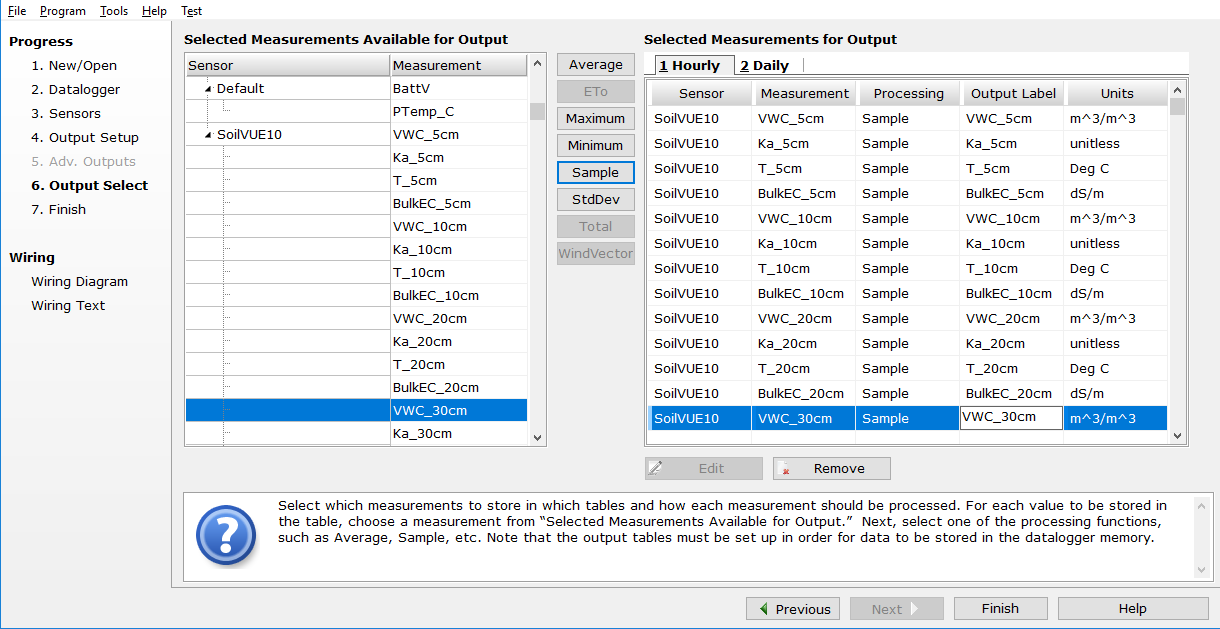
Task: Select BattV measurement in available list
Action: pyautogui.click(x=458, y=89)
